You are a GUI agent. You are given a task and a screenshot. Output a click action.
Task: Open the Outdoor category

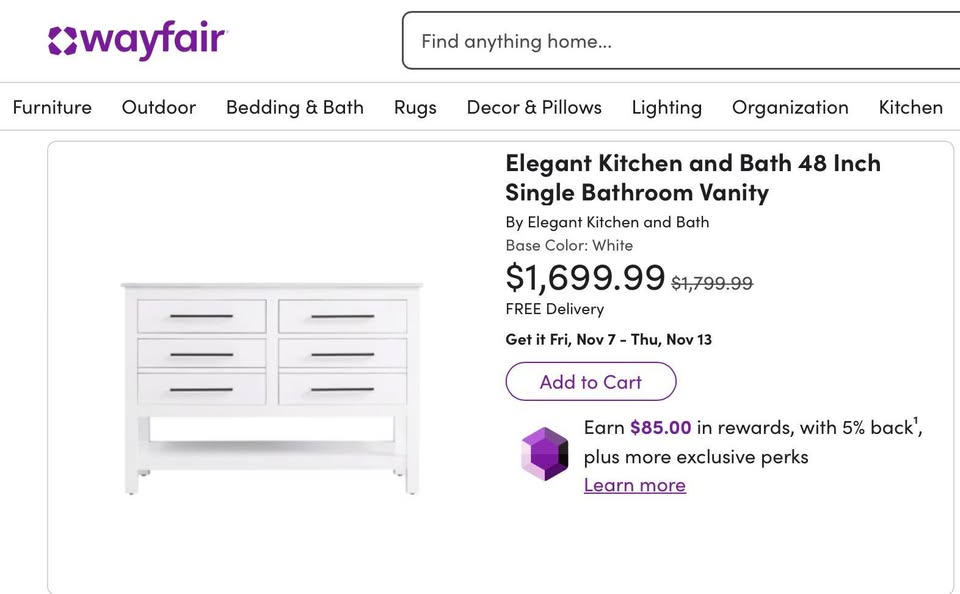pos(159,107)
